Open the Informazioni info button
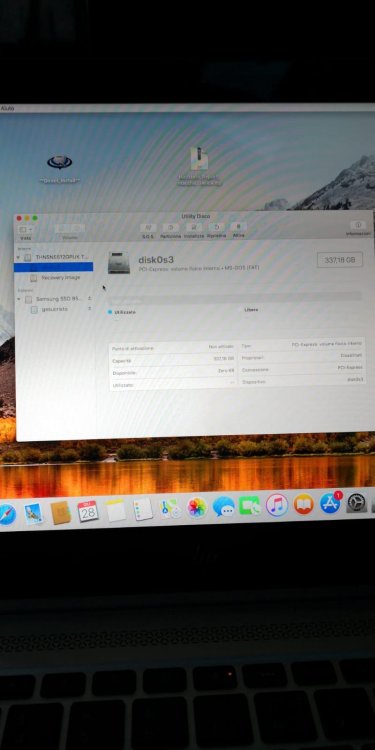Image resolution: width=375 pixels, height=750 pixels. point(358,225)
